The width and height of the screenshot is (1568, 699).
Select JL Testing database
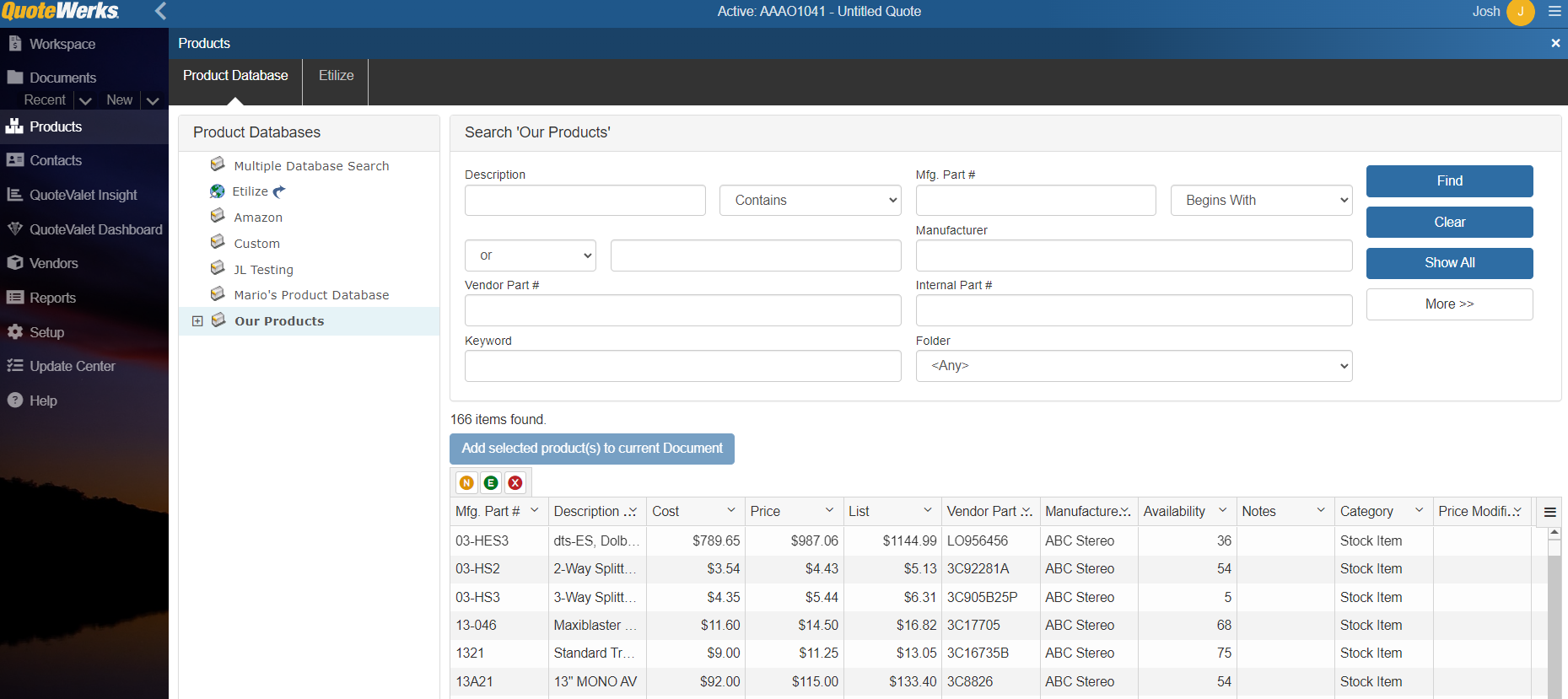263,270
